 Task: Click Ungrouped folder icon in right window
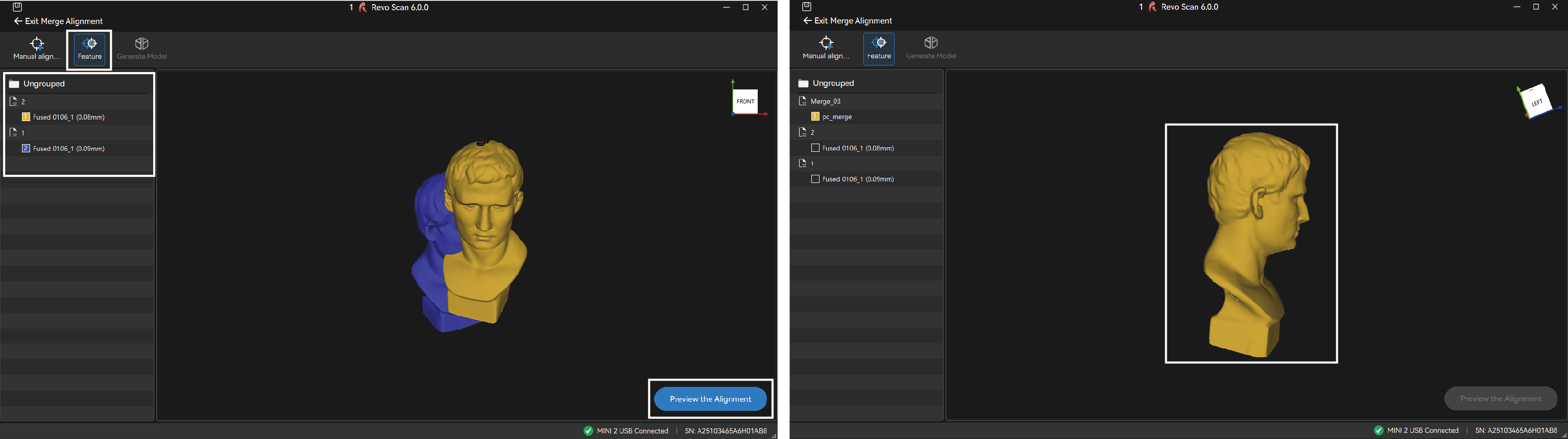[803, 83]
